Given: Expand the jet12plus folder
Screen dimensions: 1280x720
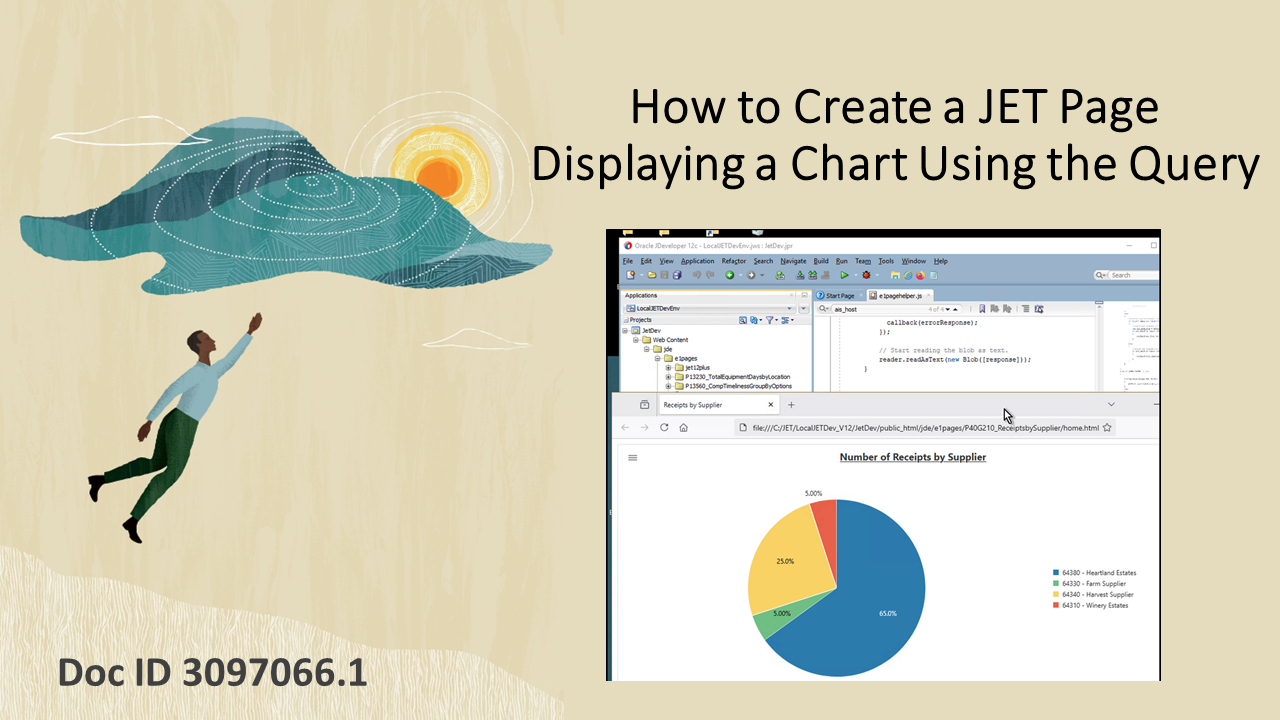Looking at the screenshot, I should [668, 368].
